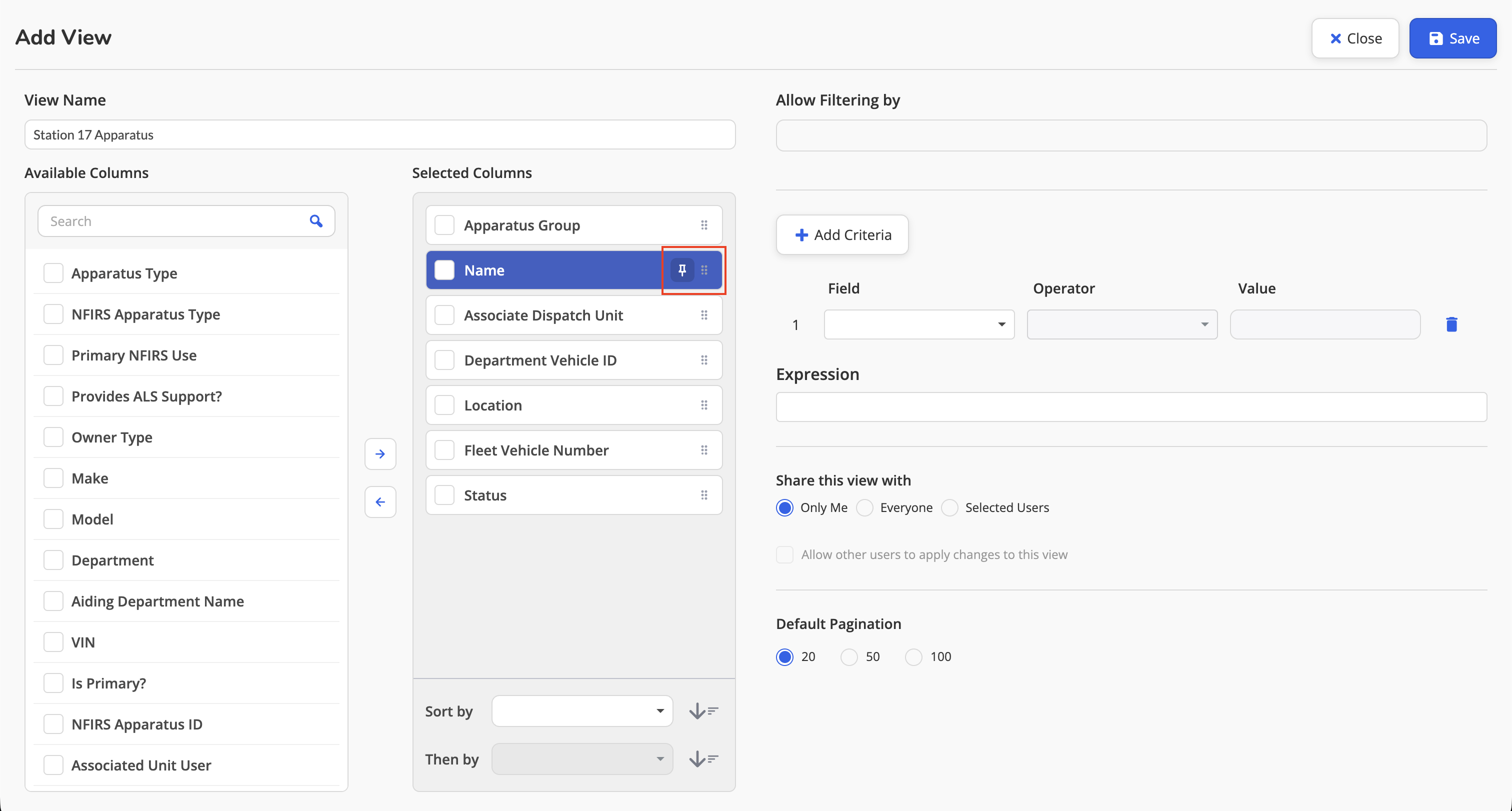Click drag handle on Status column

click(704, 495)
